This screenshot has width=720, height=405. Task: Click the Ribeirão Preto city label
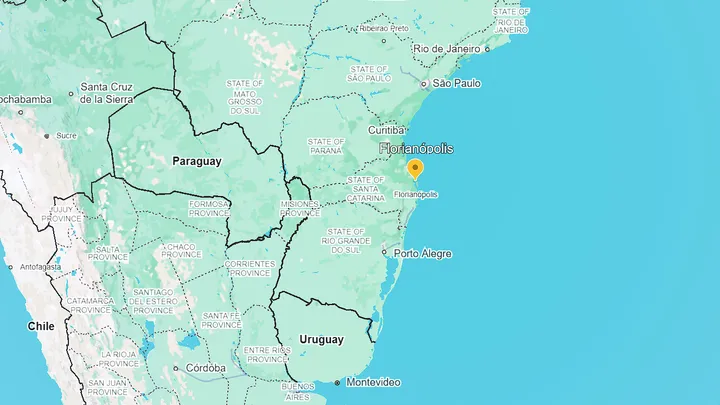coord(383,28)
